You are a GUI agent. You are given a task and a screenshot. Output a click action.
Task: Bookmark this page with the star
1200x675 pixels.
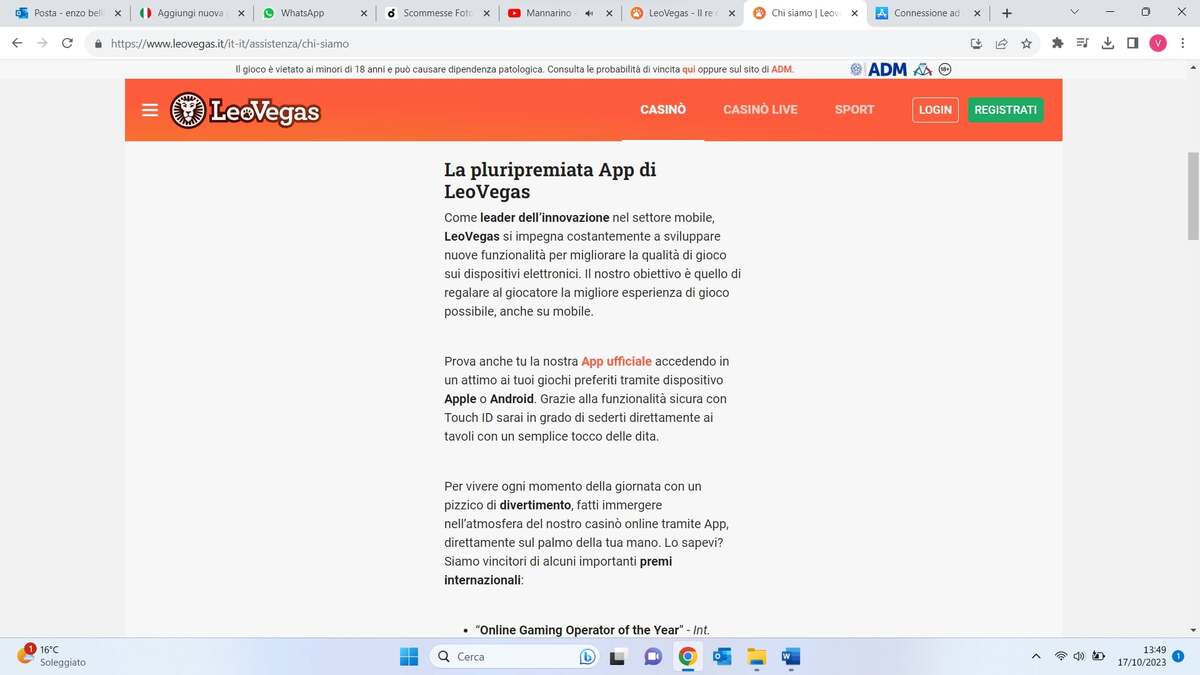(1026, 43)
